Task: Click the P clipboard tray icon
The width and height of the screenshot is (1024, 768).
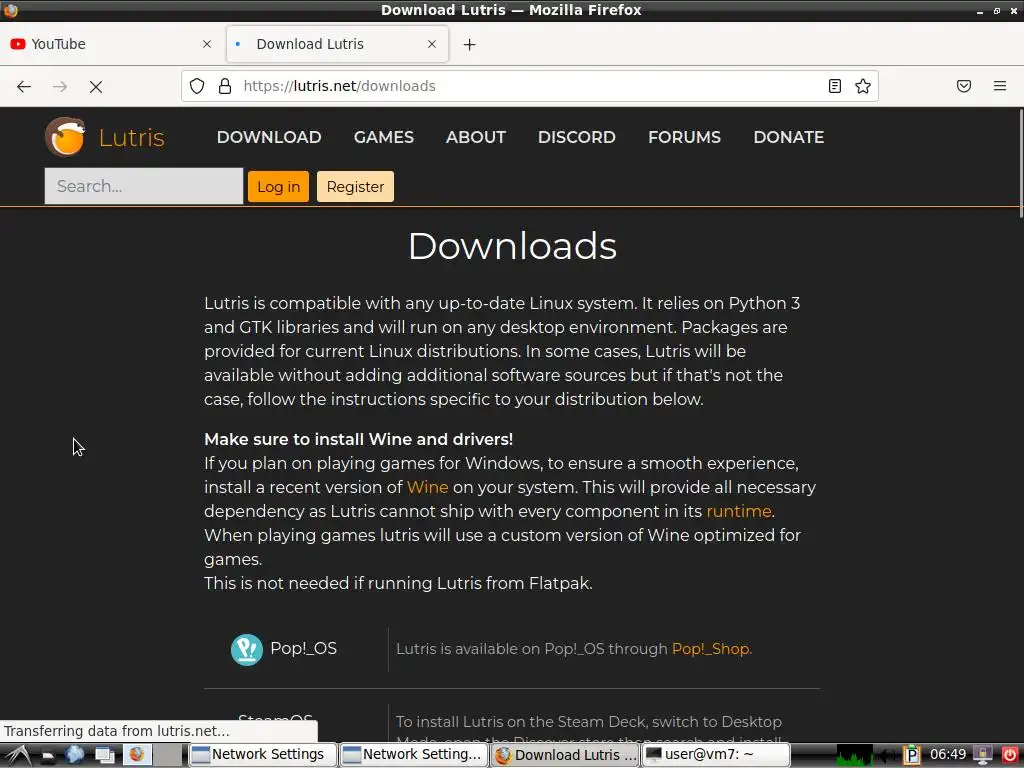Action: pyautogui.click(x=912, y=755)
